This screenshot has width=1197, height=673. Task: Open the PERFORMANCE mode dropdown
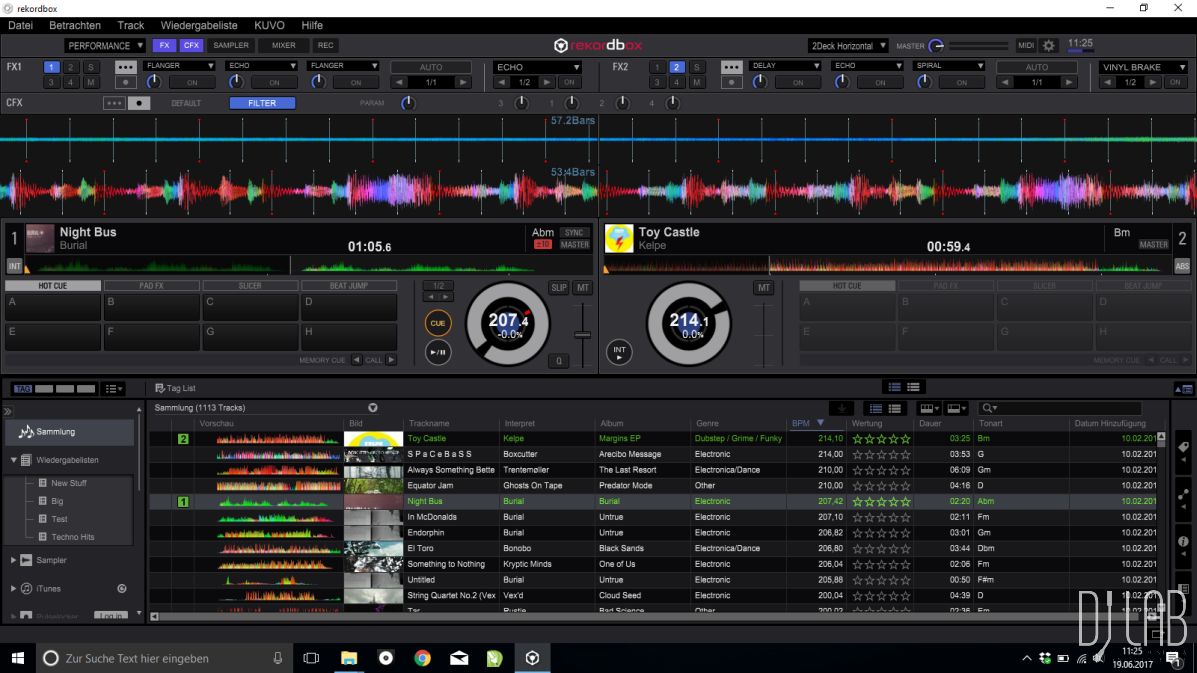tap(105, 46)
